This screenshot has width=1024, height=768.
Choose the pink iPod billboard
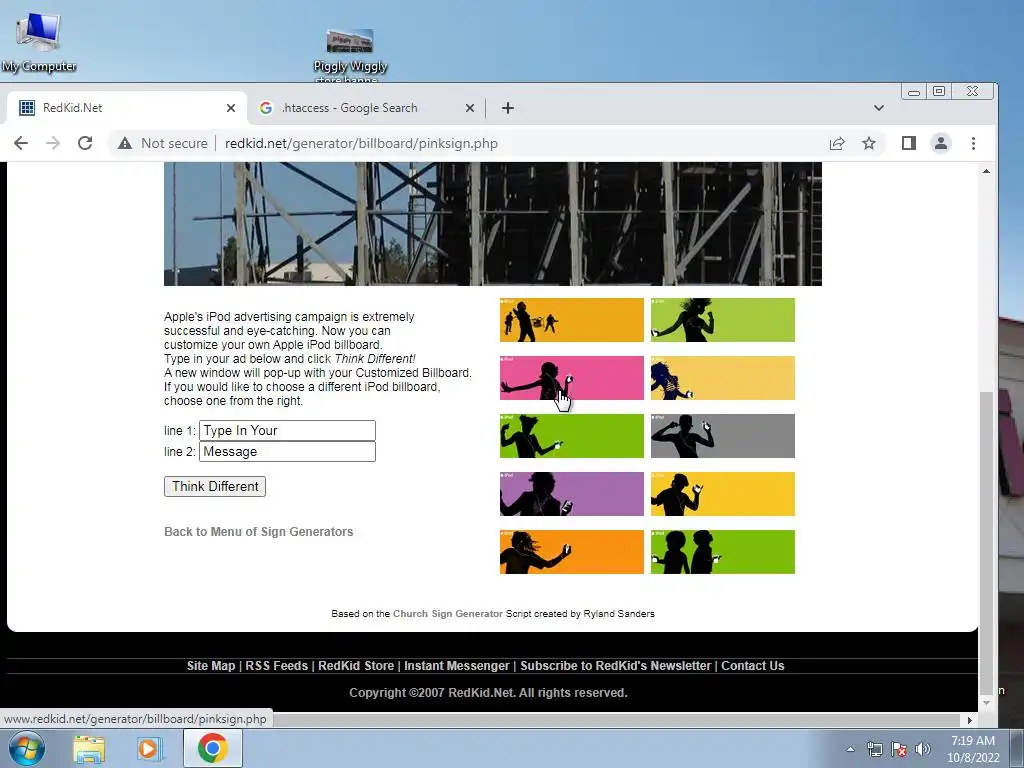coord(571,378)
